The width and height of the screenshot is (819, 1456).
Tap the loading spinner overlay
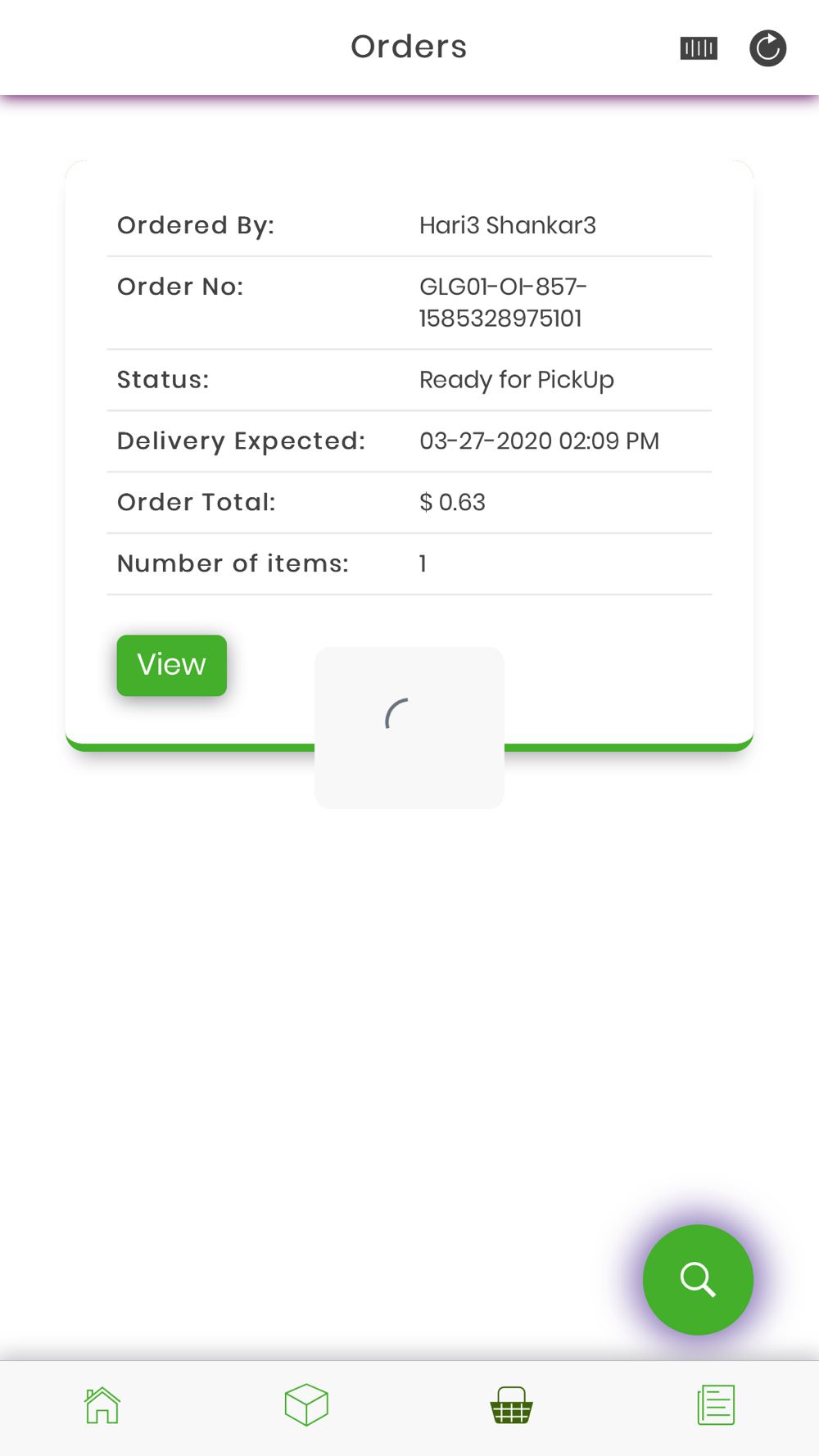point(409,727)
